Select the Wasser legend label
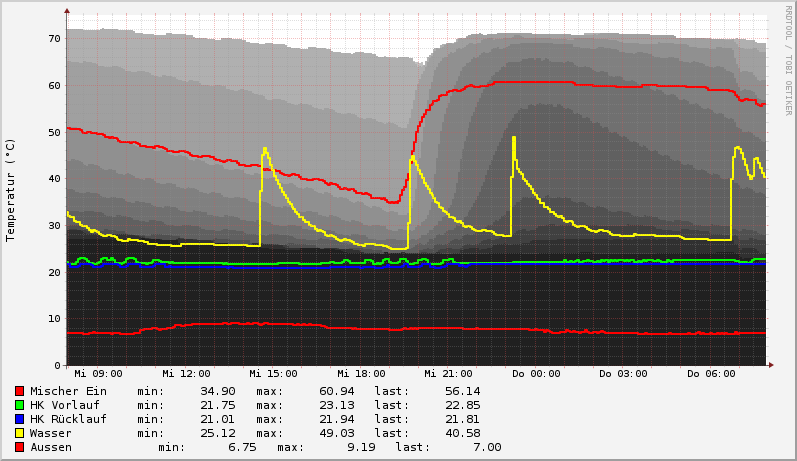 pos(51,433)
